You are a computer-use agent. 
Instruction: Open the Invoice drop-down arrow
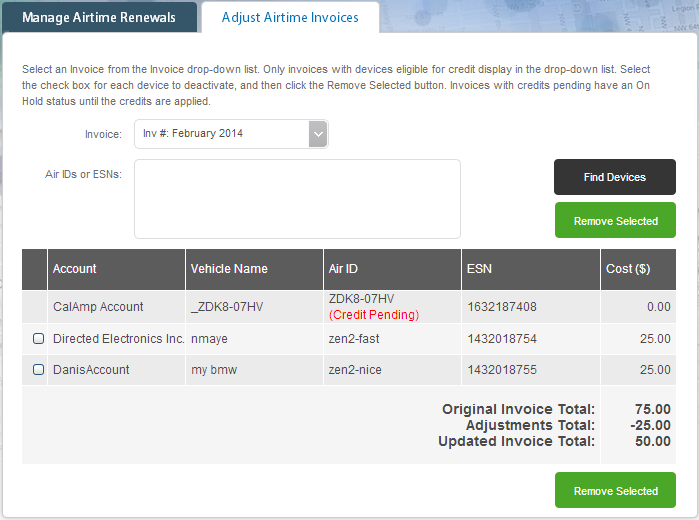point(318,134)
